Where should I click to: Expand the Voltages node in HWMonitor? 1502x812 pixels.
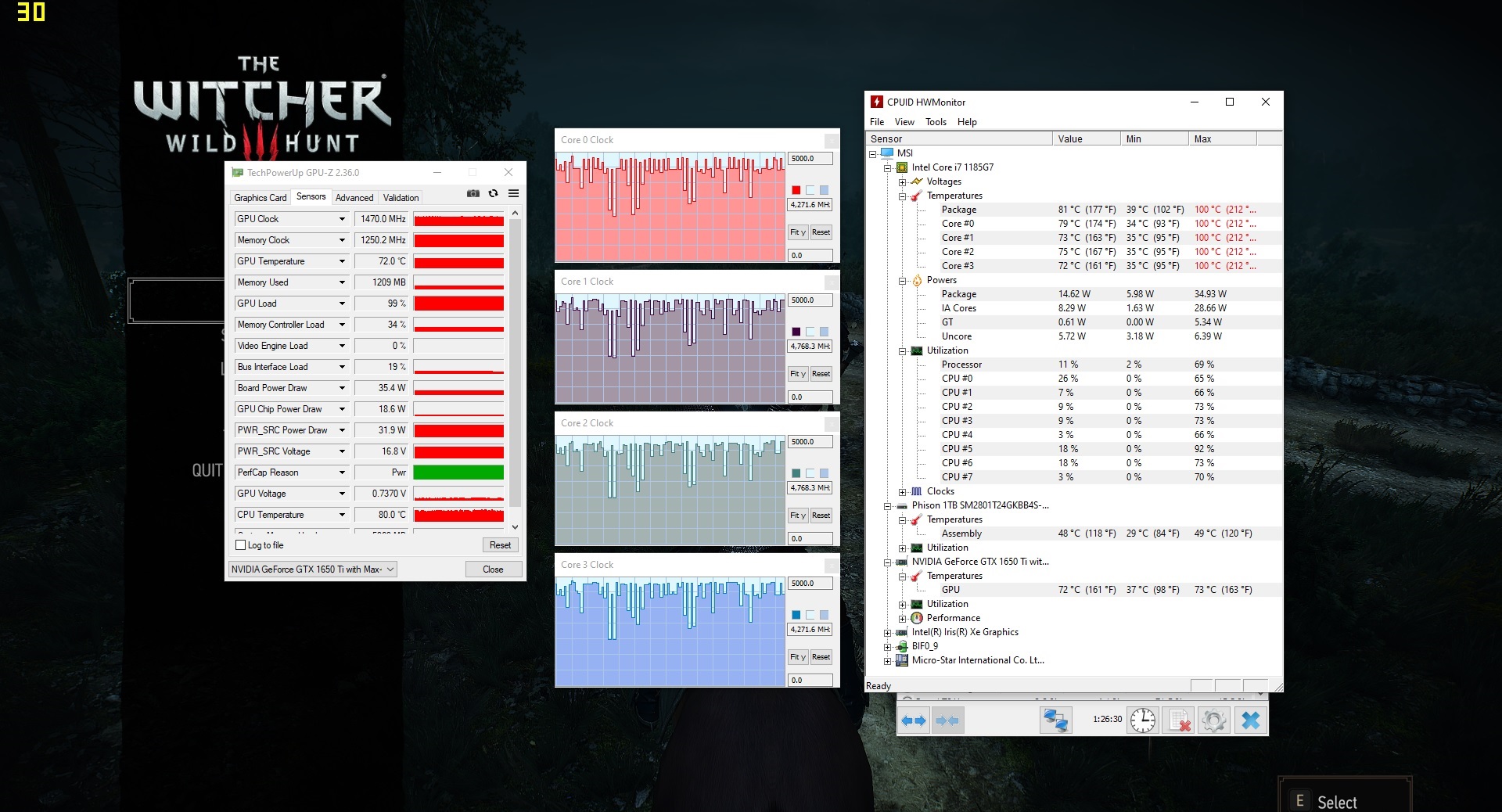902,182
